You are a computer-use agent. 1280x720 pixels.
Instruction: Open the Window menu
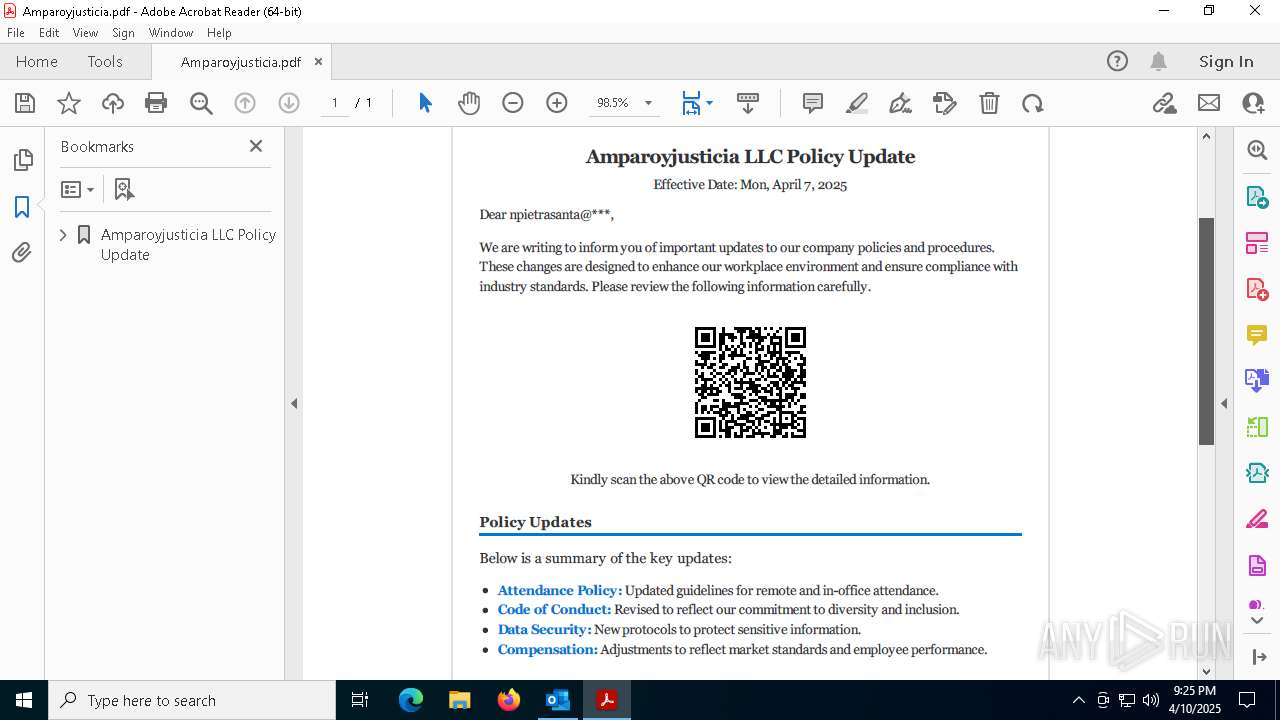pyautogui.click(x=171, y=32)
